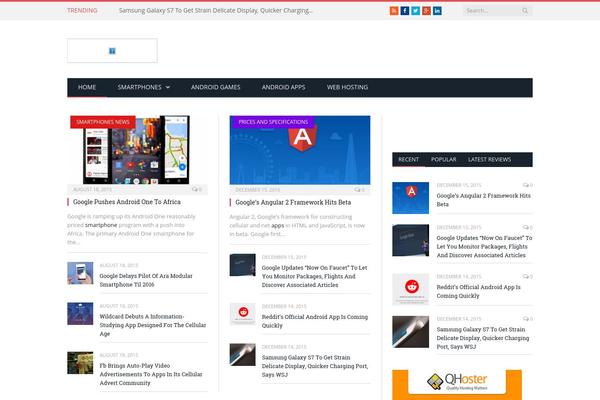Click middle column Google Now thumbnail
Screen dimensions: 600x400
242,264
